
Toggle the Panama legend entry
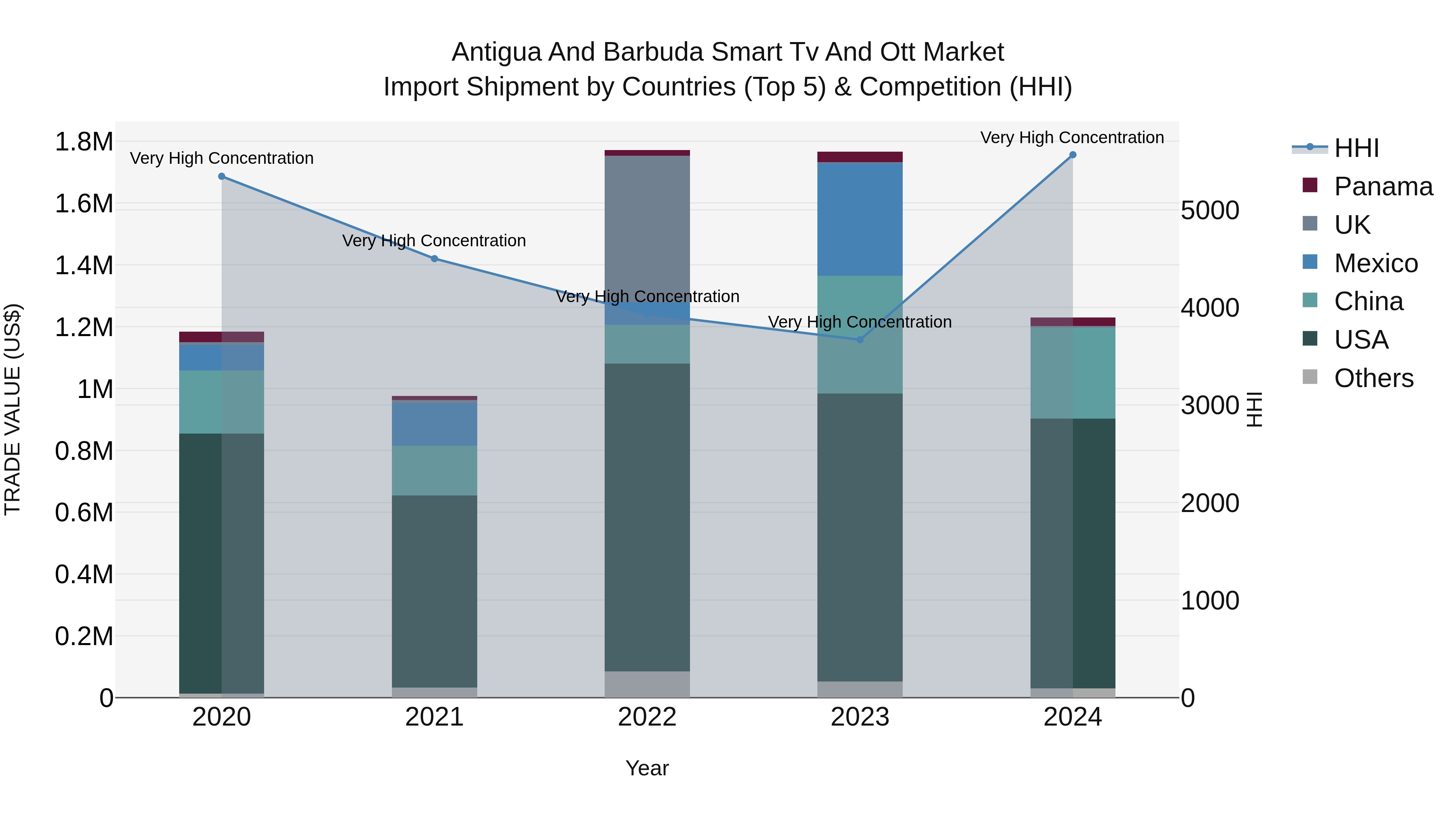tap(1368, 186)
